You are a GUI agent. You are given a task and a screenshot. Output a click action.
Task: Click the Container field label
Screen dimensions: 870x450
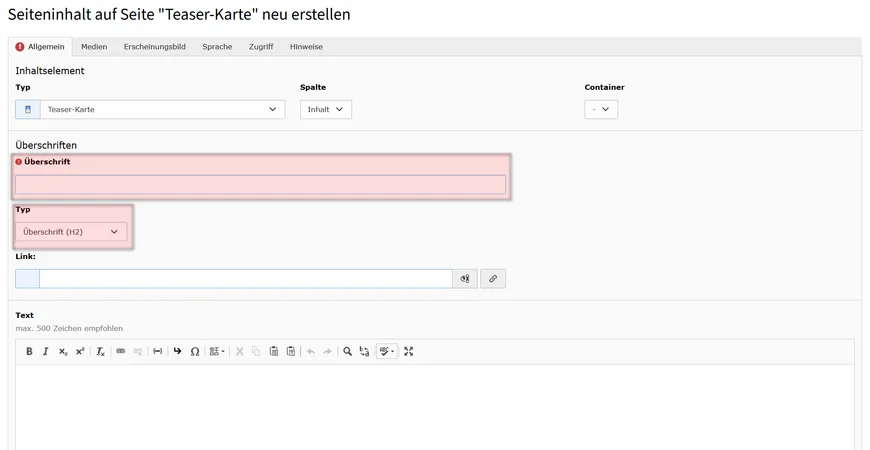pos(604,88)
